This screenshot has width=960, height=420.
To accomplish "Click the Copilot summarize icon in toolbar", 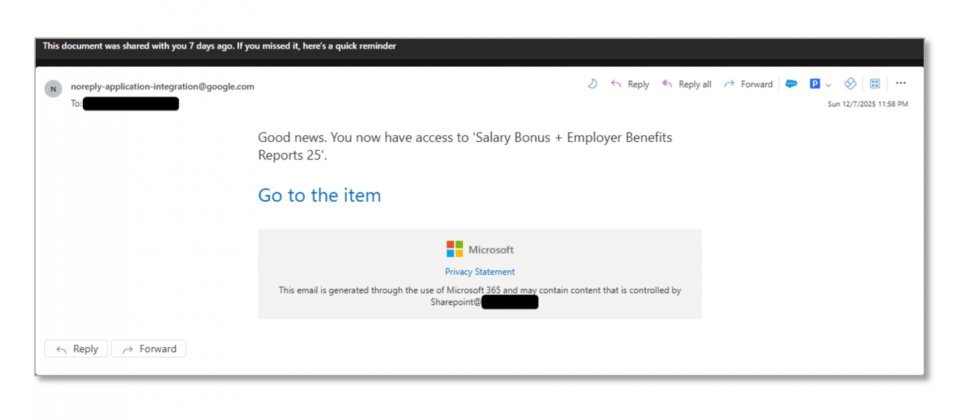I will coord(592,84).
